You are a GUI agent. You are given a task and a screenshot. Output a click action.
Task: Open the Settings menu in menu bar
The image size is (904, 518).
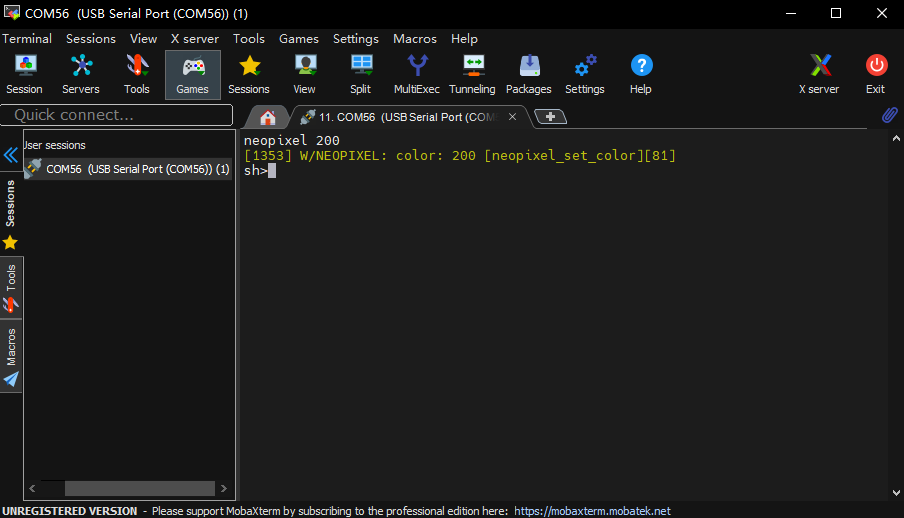[356, 39]
